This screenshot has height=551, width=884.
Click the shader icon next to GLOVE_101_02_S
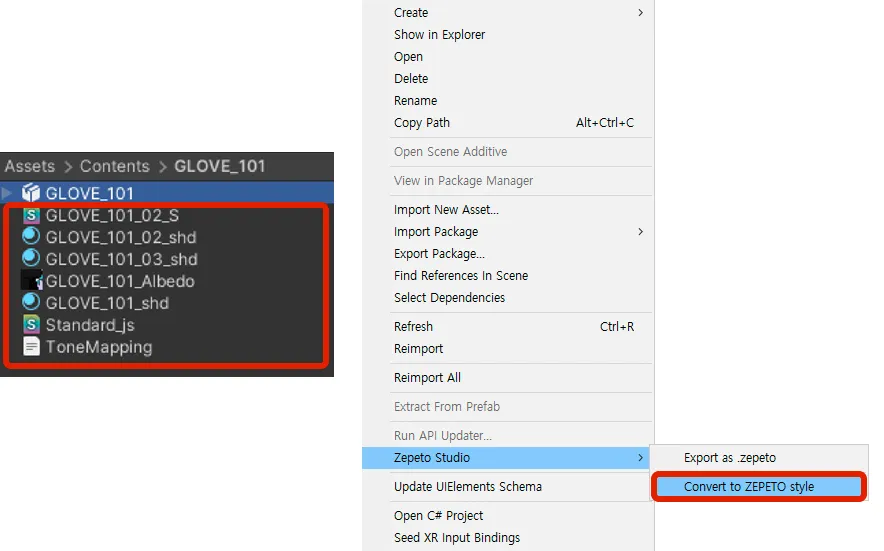click(31, 215)
